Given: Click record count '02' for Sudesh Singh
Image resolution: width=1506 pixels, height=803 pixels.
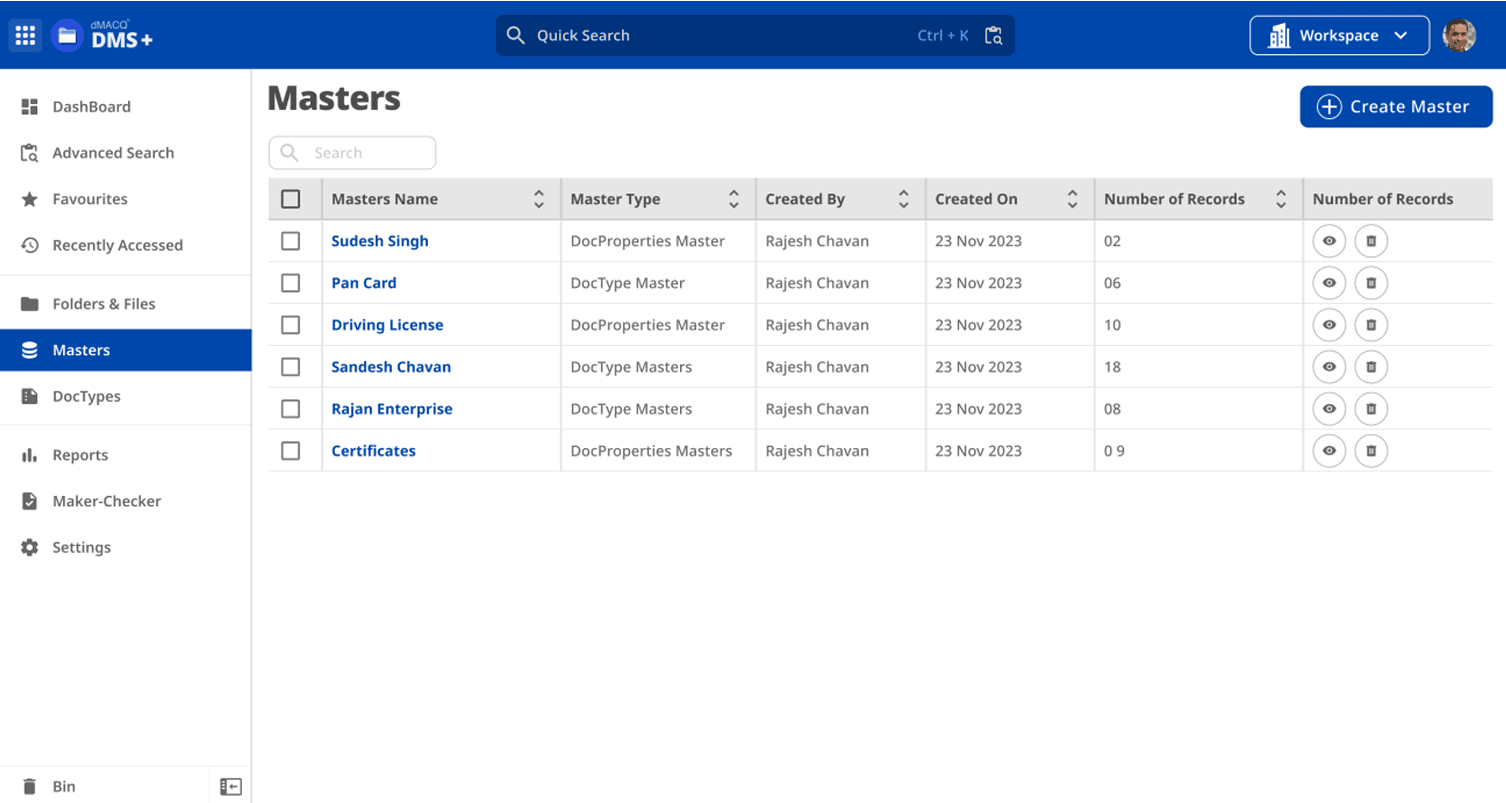Looking at the screenshot, I should (x=1113, y=241).
